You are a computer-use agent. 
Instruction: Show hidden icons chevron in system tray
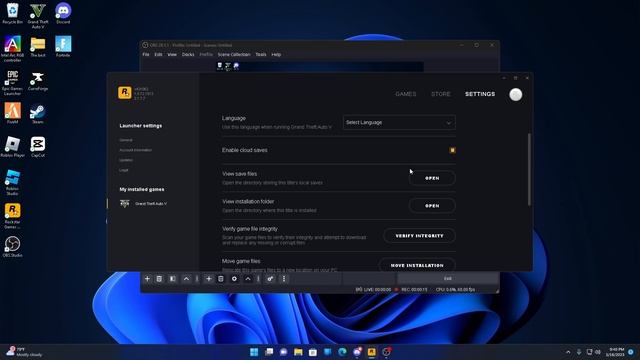(x=568, y=352)
